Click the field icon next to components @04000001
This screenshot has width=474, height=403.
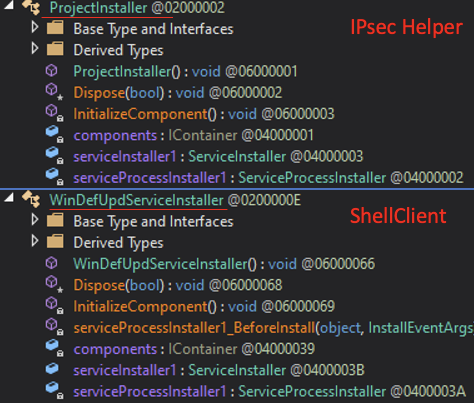(54, 135)
